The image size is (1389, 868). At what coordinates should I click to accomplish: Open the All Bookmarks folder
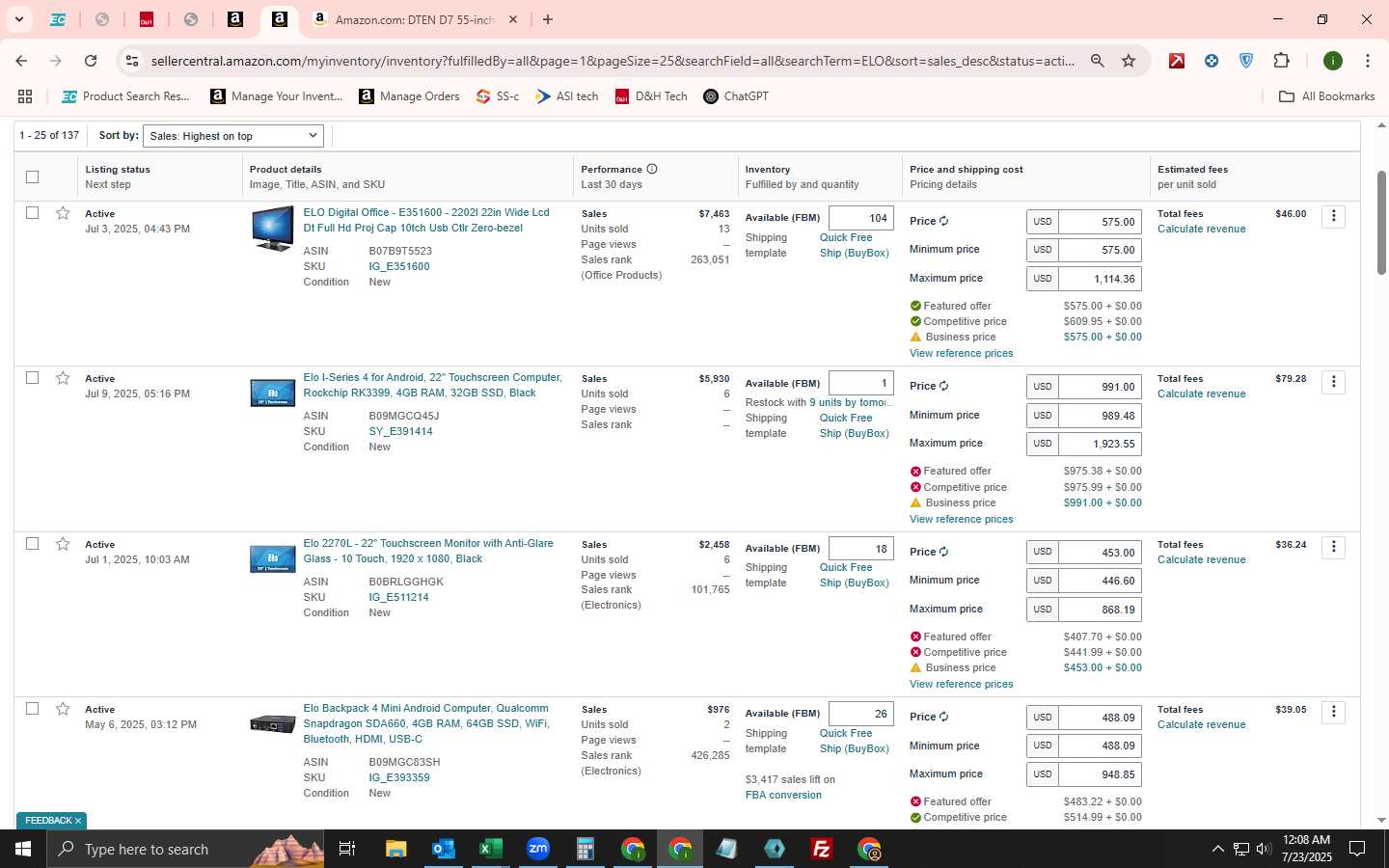pos(1326,96)
